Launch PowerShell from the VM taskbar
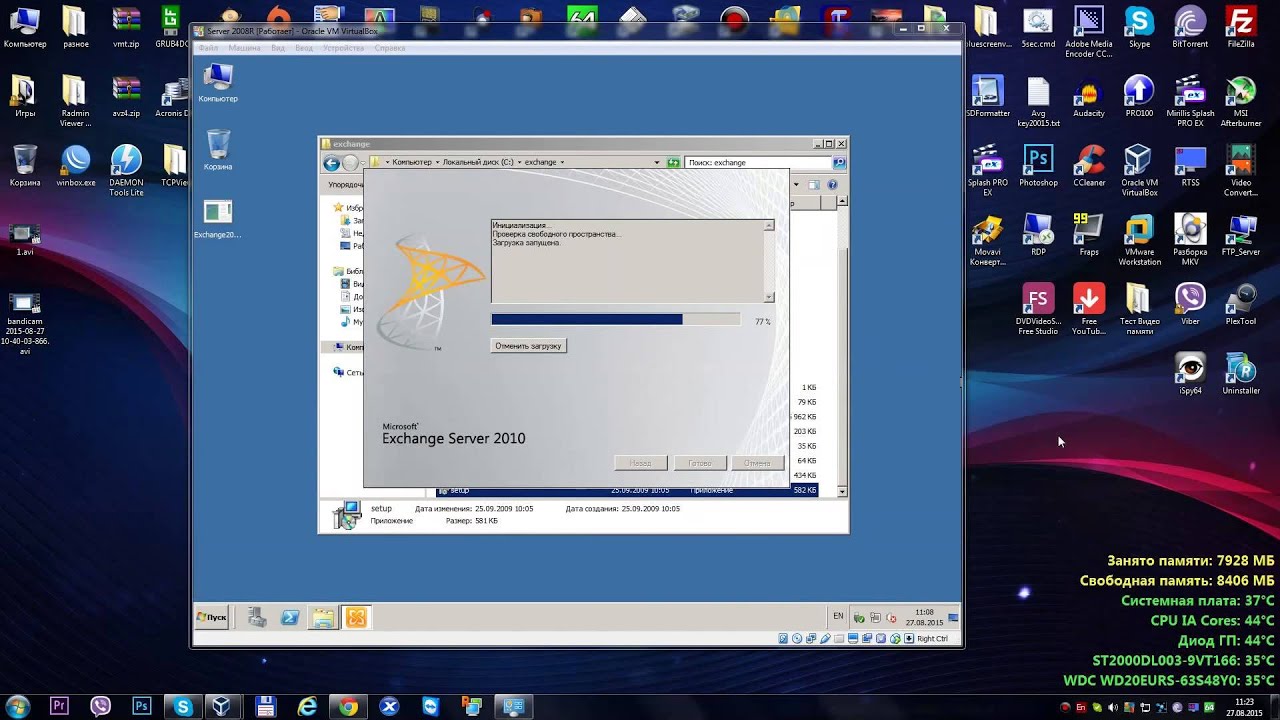 click(x=290, y=618)
